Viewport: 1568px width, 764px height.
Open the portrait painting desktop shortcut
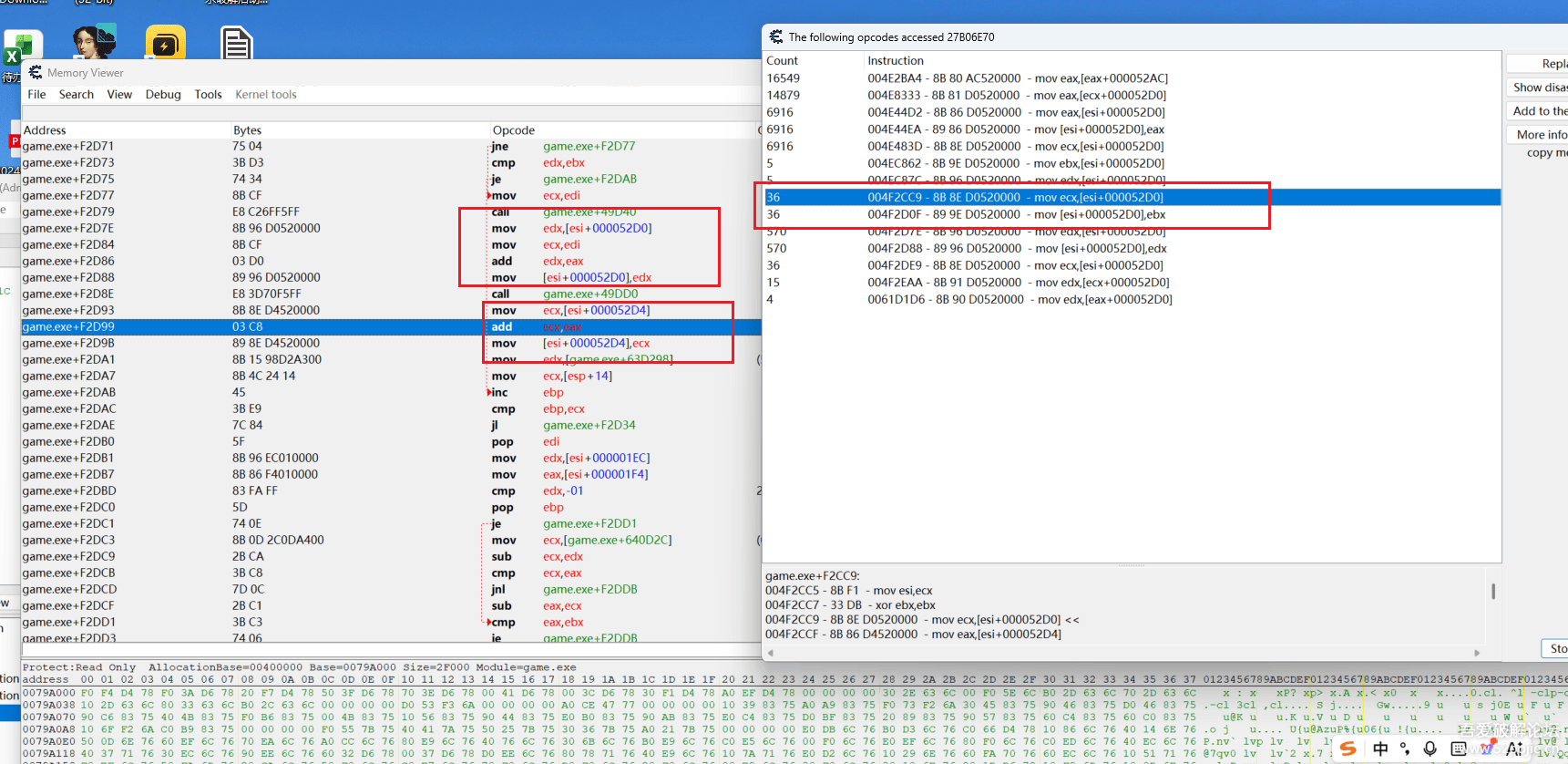click(x=94, y=43)
